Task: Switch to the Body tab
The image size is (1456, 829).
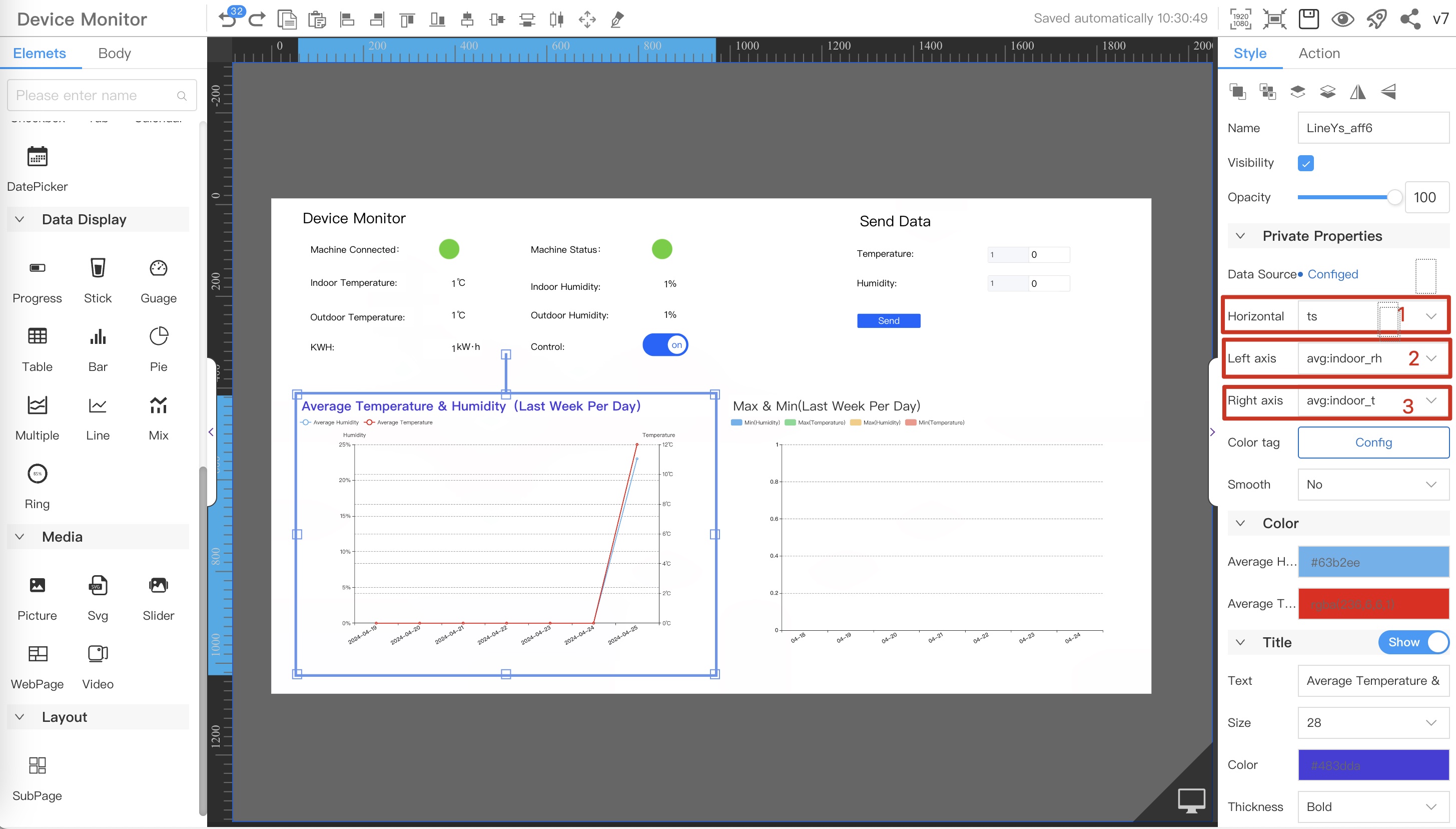Action: [115, 53]
